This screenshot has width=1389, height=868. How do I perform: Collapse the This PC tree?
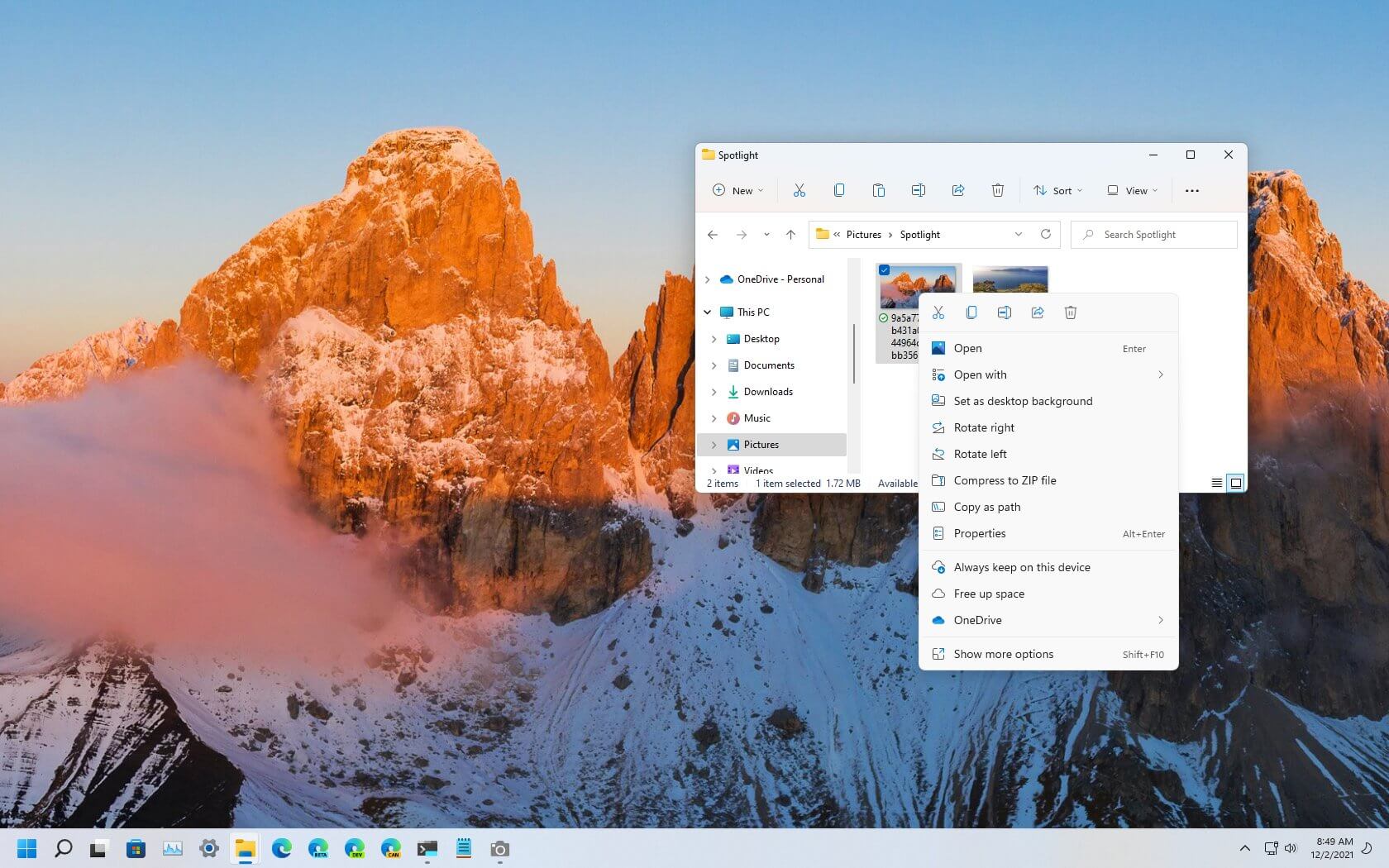[x=707, y=312]
